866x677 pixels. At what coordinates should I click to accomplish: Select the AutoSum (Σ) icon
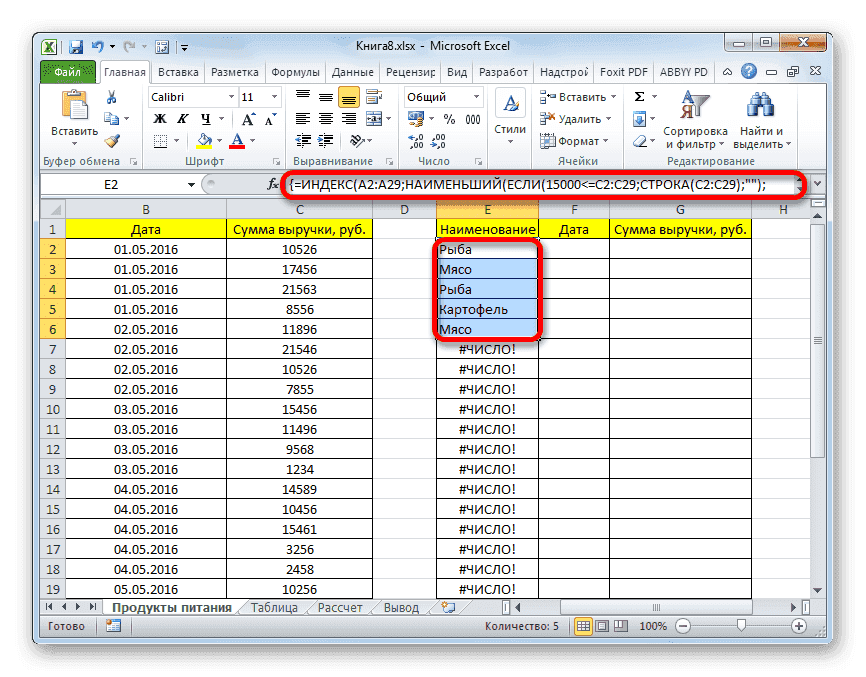tap(640, 97)
